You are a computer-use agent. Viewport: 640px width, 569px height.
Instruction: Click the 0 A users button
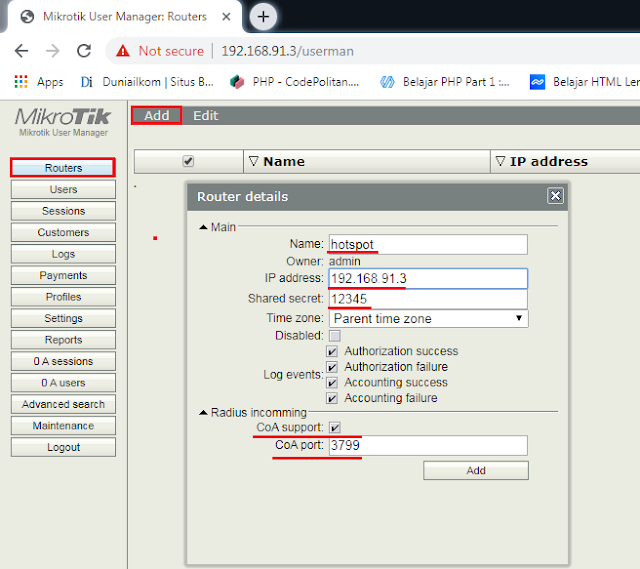coord(63,383)
